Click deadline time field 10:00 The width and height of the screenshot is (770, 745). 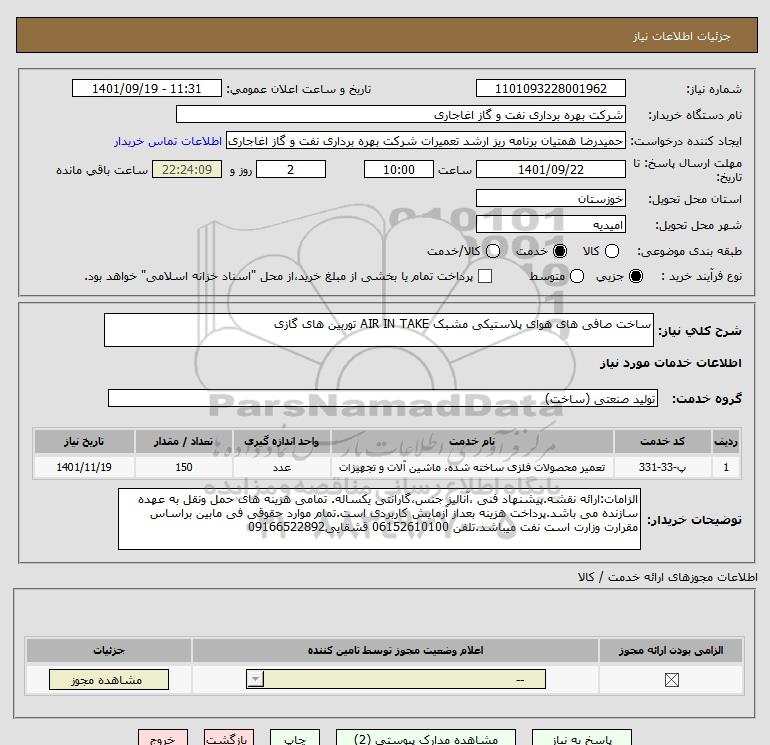tap(399, 169)
